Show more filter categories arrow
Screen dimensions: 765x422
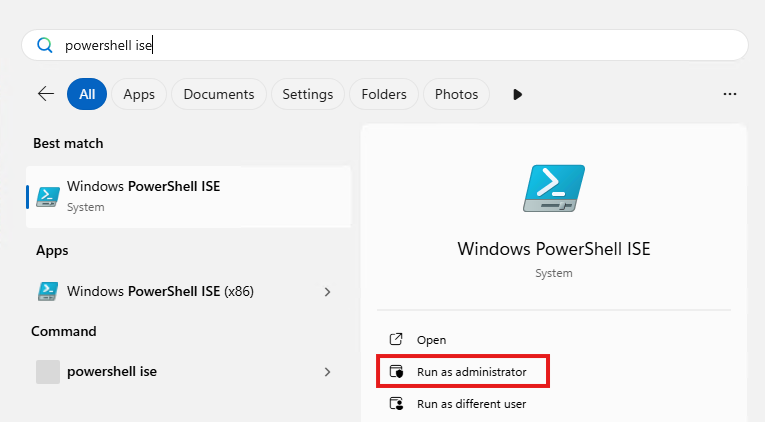(517, 94)
